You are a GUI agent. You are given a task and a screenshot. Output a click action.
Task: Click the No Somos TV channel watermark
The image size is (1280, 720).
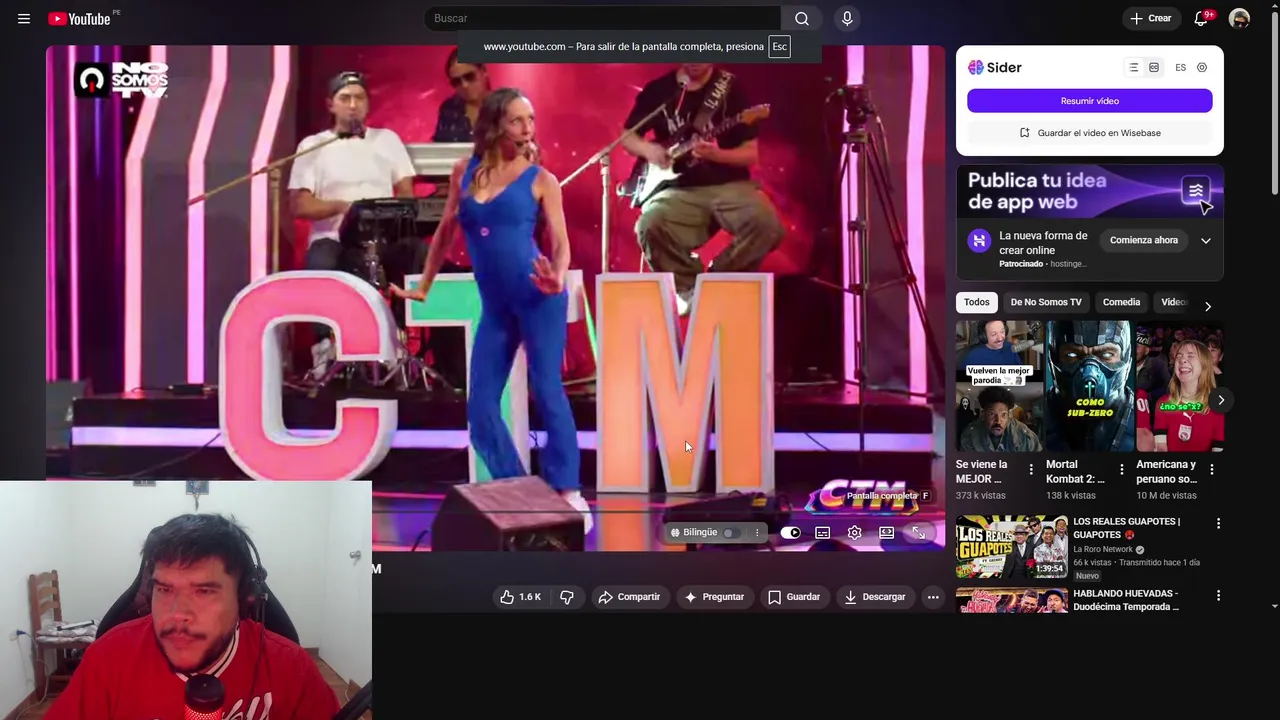pos(122,79)
